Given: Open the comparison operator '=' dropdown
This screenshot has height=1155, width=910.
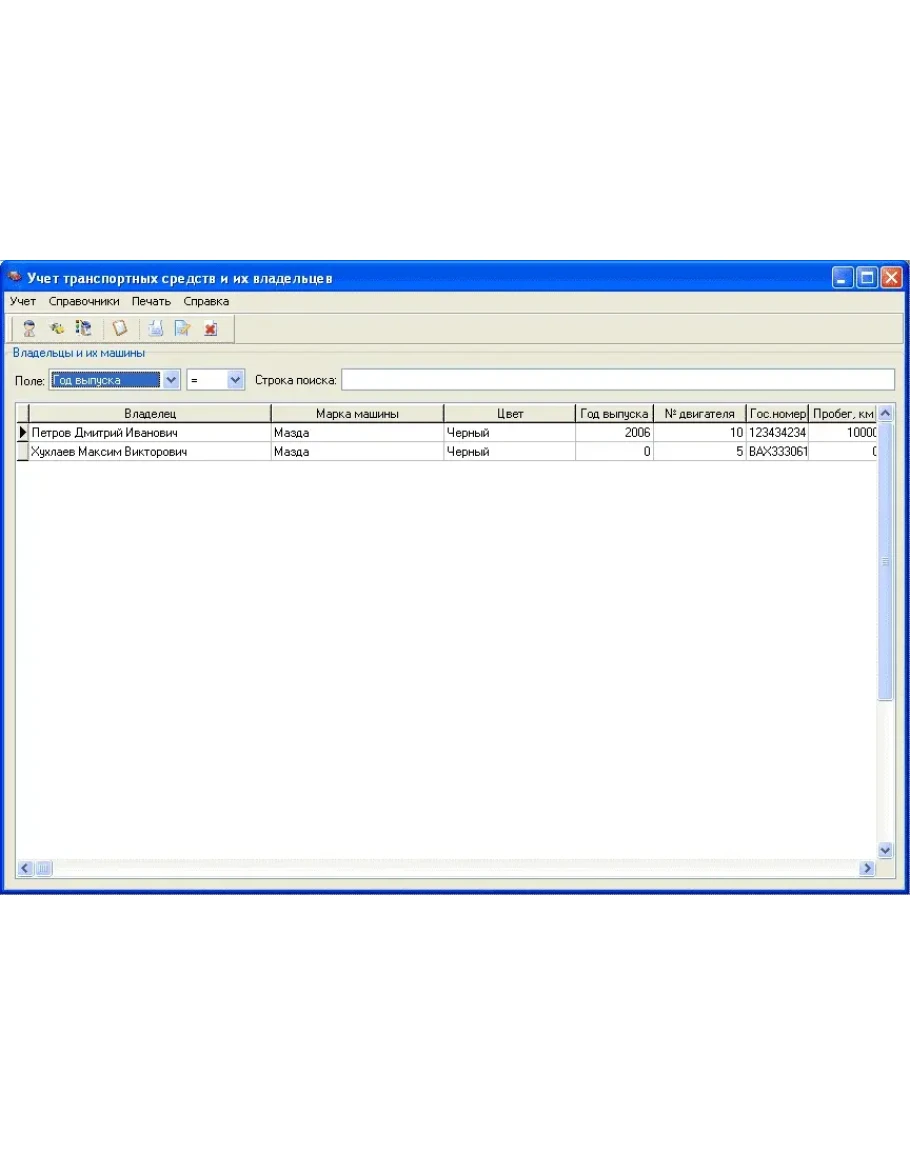Looking at the screenshot, I should [x=235, y=380].
